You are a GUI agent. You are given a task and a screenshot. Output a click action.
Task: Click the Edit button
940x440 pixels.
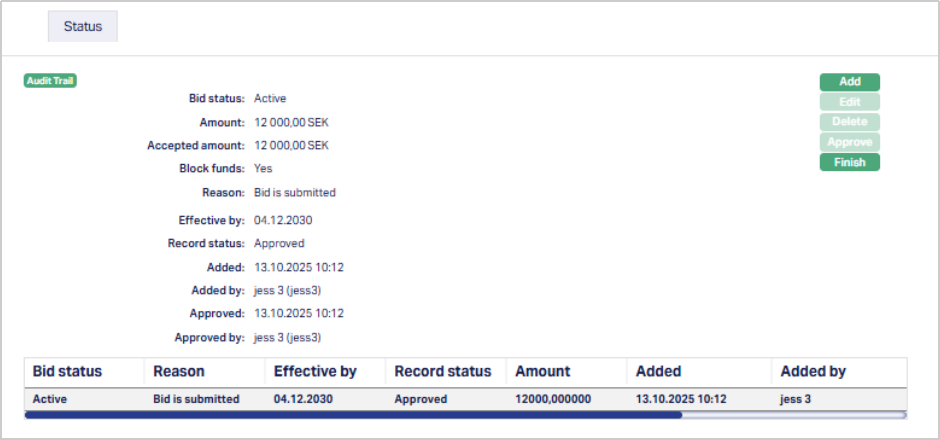[849, 102]
